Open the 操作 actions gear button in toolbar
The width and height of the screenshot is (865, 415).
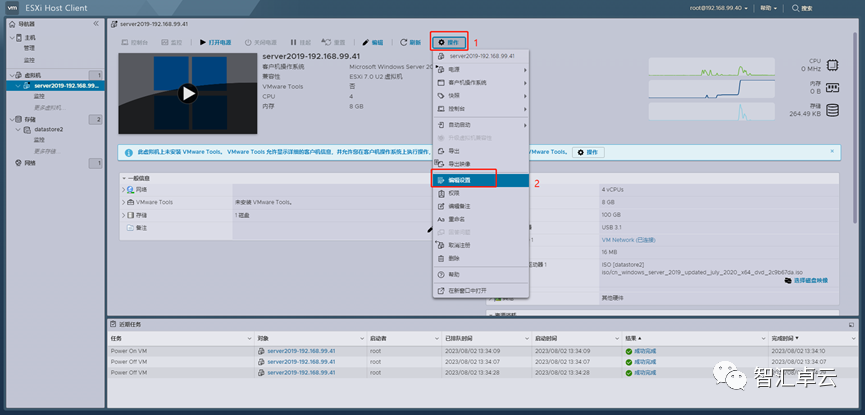tap(448, 42)
